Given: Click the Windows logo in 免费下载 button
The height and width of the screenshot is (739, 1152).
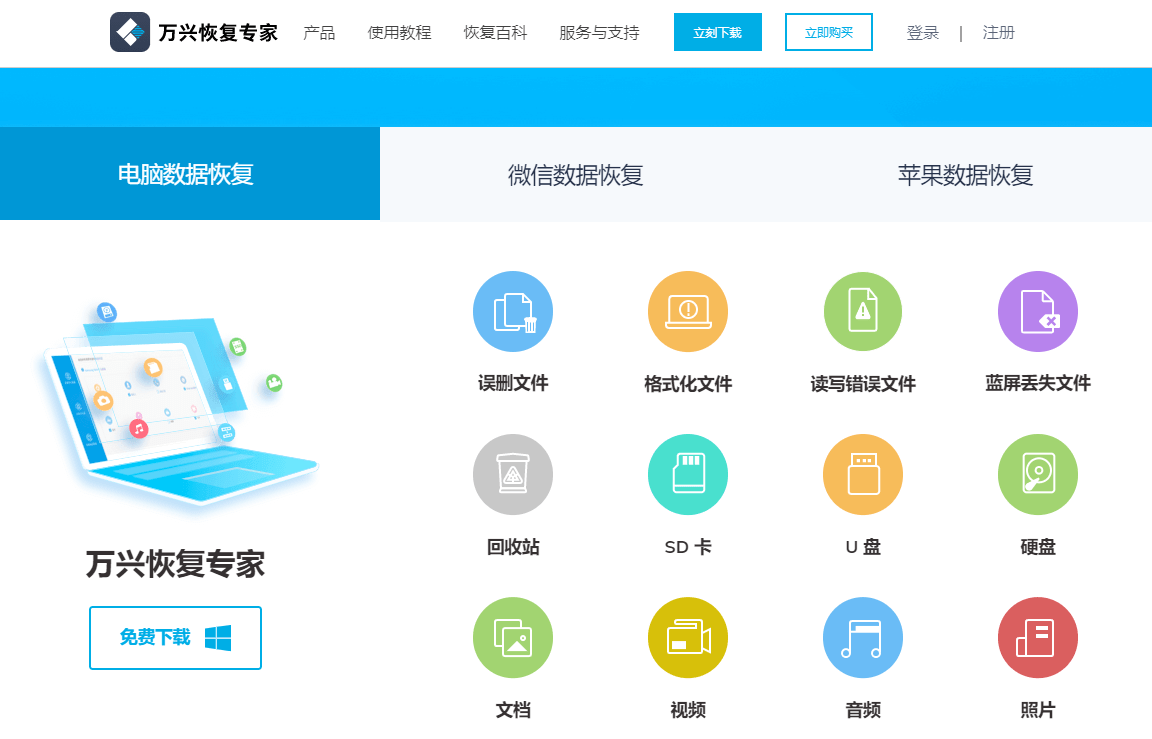Looking at the screenshot, I should tap(218, 638).
